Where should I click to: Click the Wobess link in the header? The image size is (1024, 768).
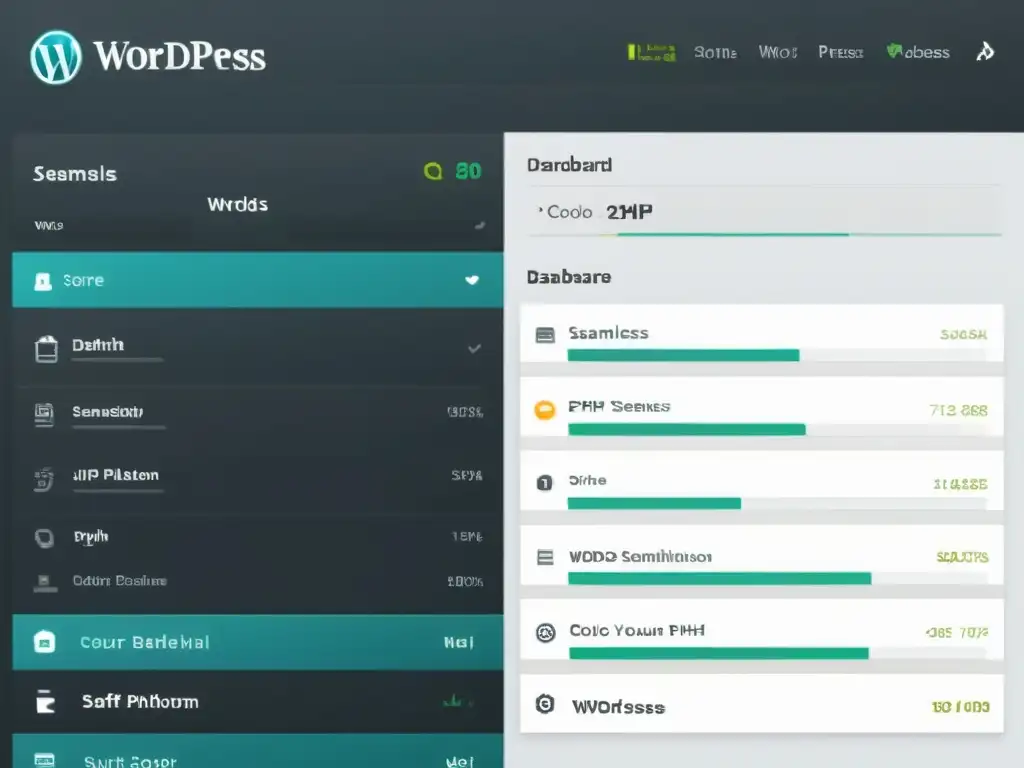[918, 52]
